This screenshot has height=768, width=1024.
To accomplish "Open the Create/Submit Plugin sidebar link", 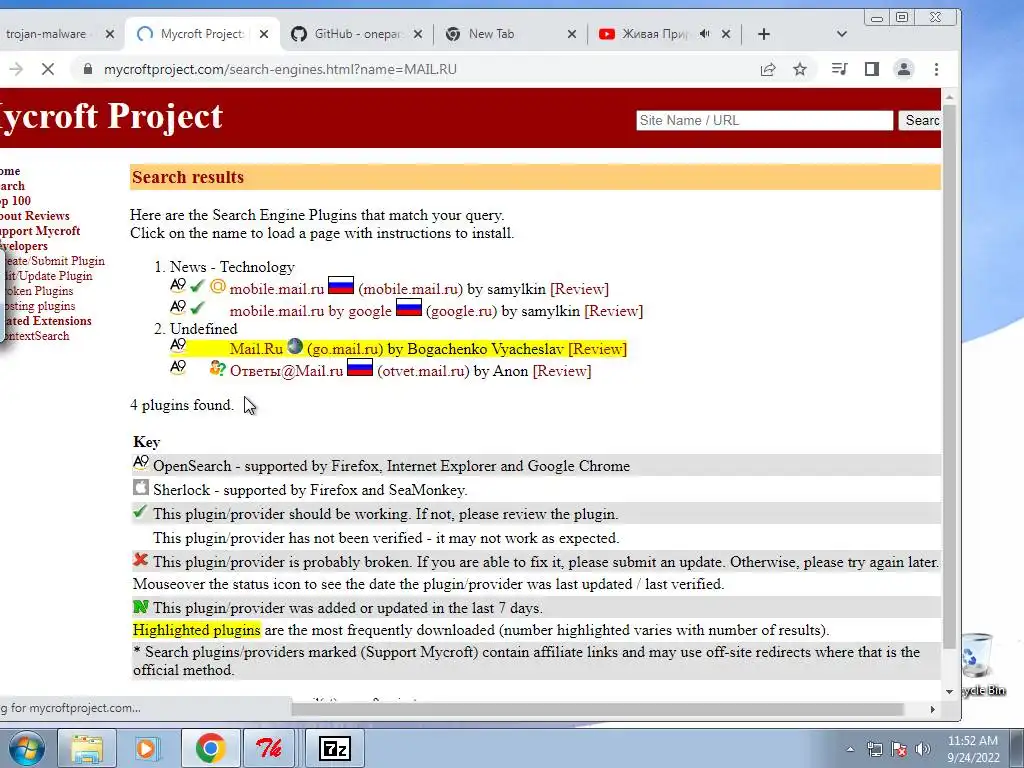I will pos(54,261).
